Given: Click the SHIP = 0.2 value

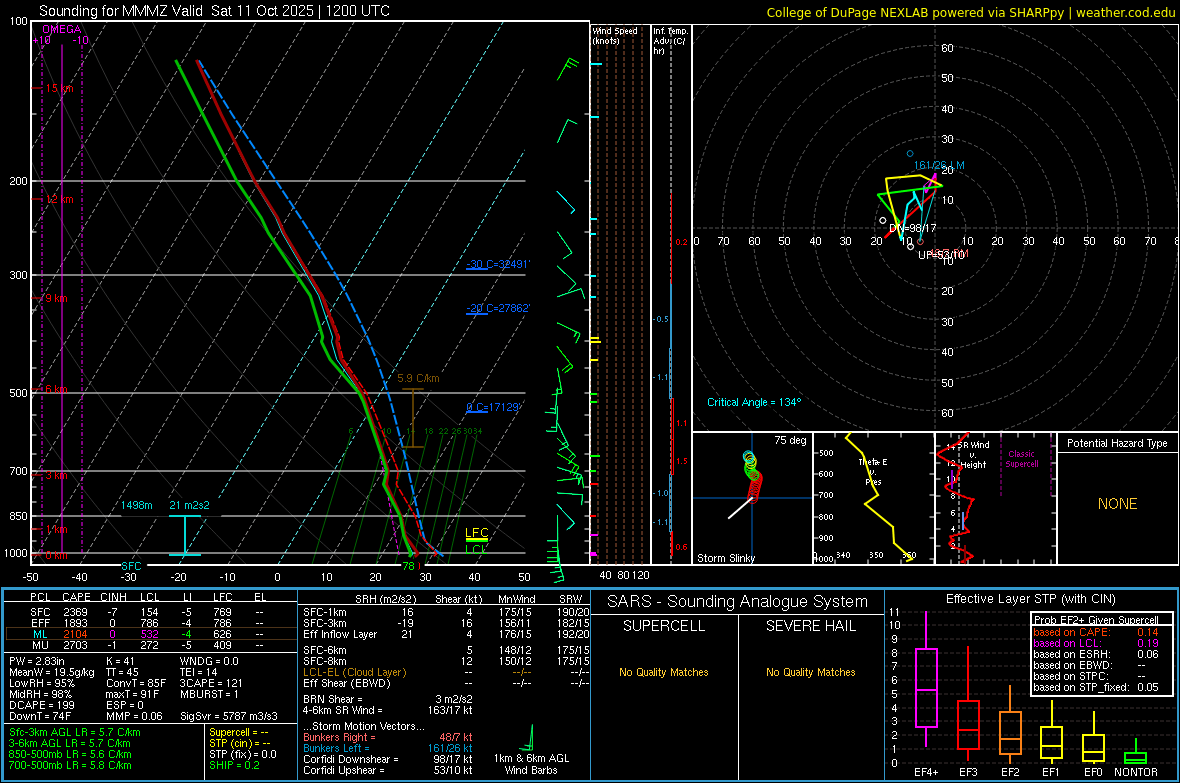Looking at the screenshot, I should coord(234,765).
